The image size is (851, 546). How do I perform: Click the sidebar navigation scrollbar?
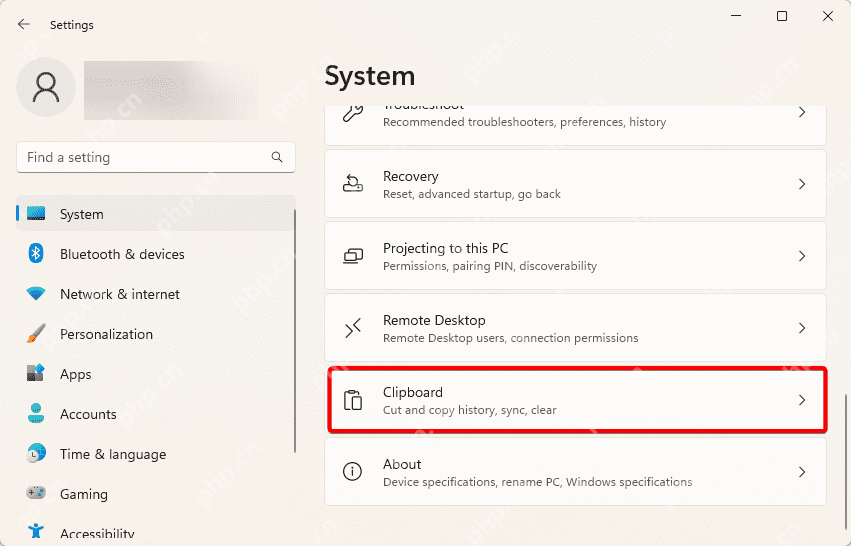[295, 331]
